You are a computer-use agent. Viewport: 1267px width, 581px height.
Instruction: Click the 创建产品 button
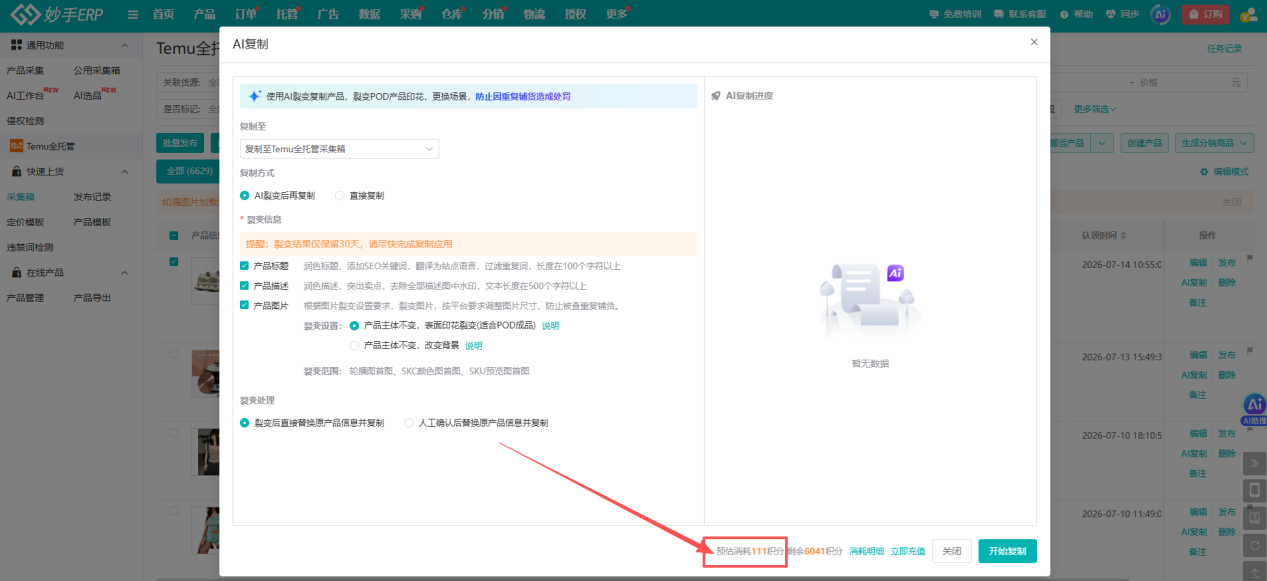point(1145,143)
